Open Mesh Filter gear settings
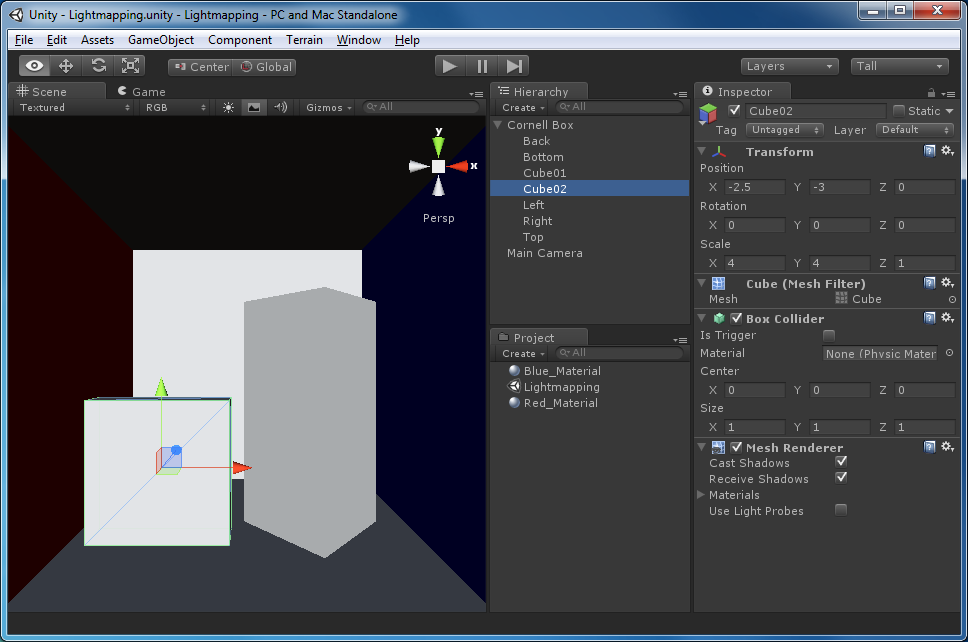 [x=948, y=283]
